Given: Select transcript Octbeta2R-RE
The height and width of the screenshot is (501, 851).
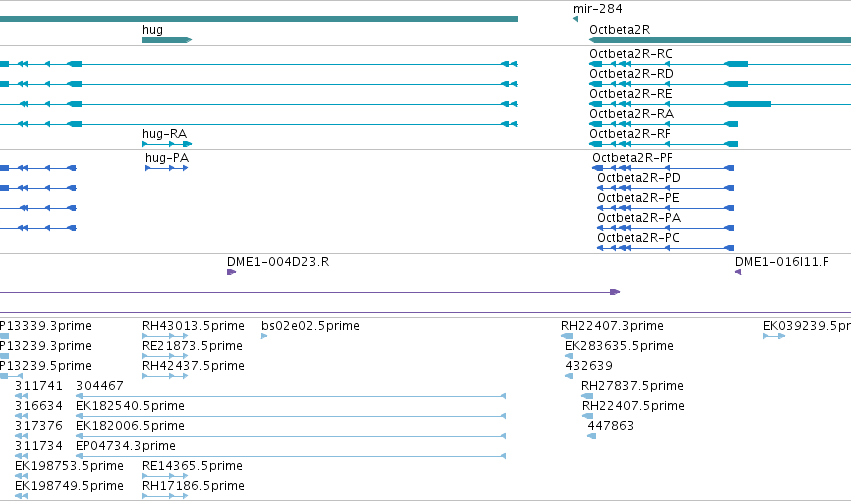Looking at the screenshot, I should (x=631, y=94).
